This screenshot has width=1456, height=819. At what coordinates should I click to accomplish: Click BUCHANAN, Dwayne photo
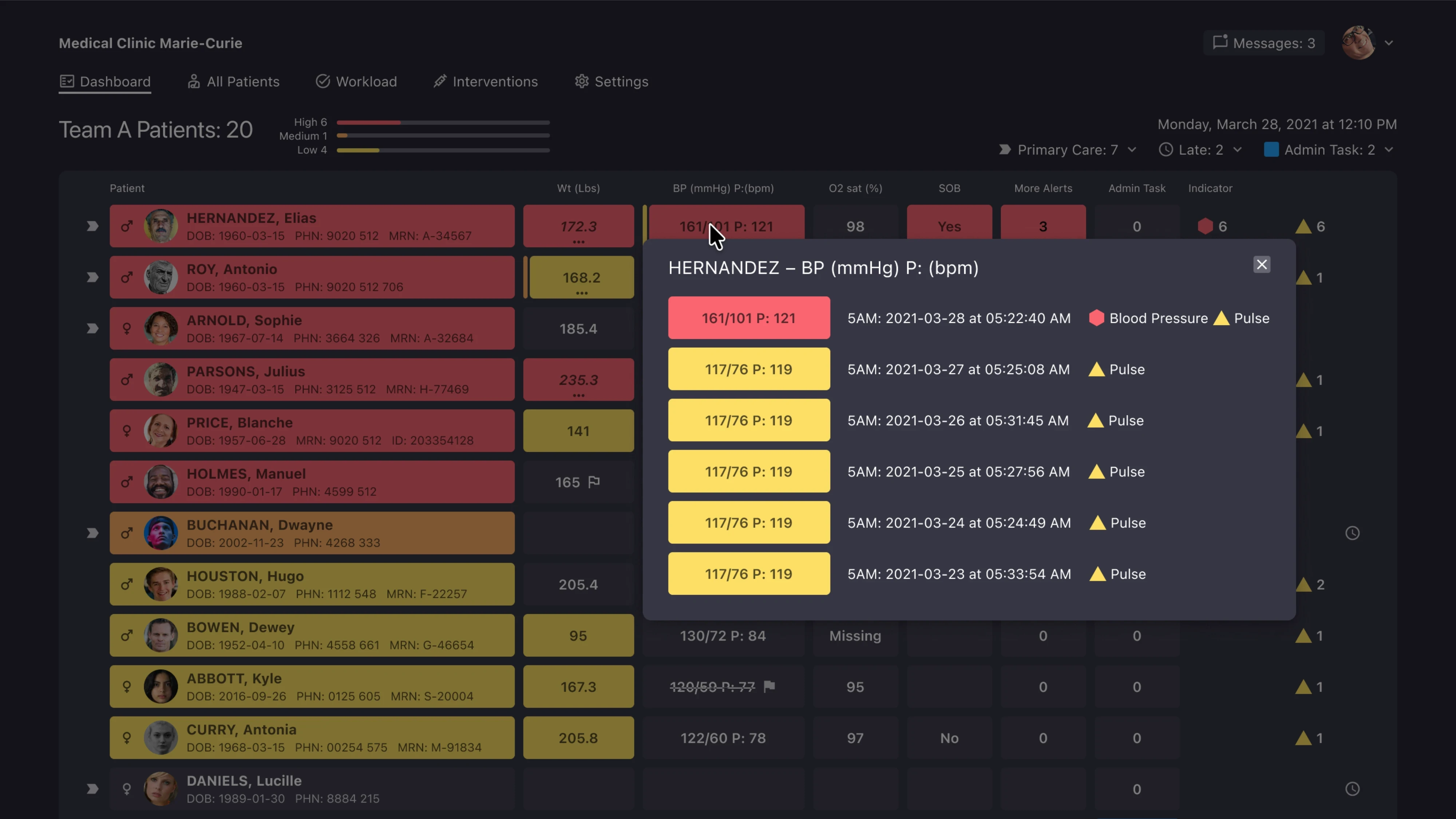[161, 533]
